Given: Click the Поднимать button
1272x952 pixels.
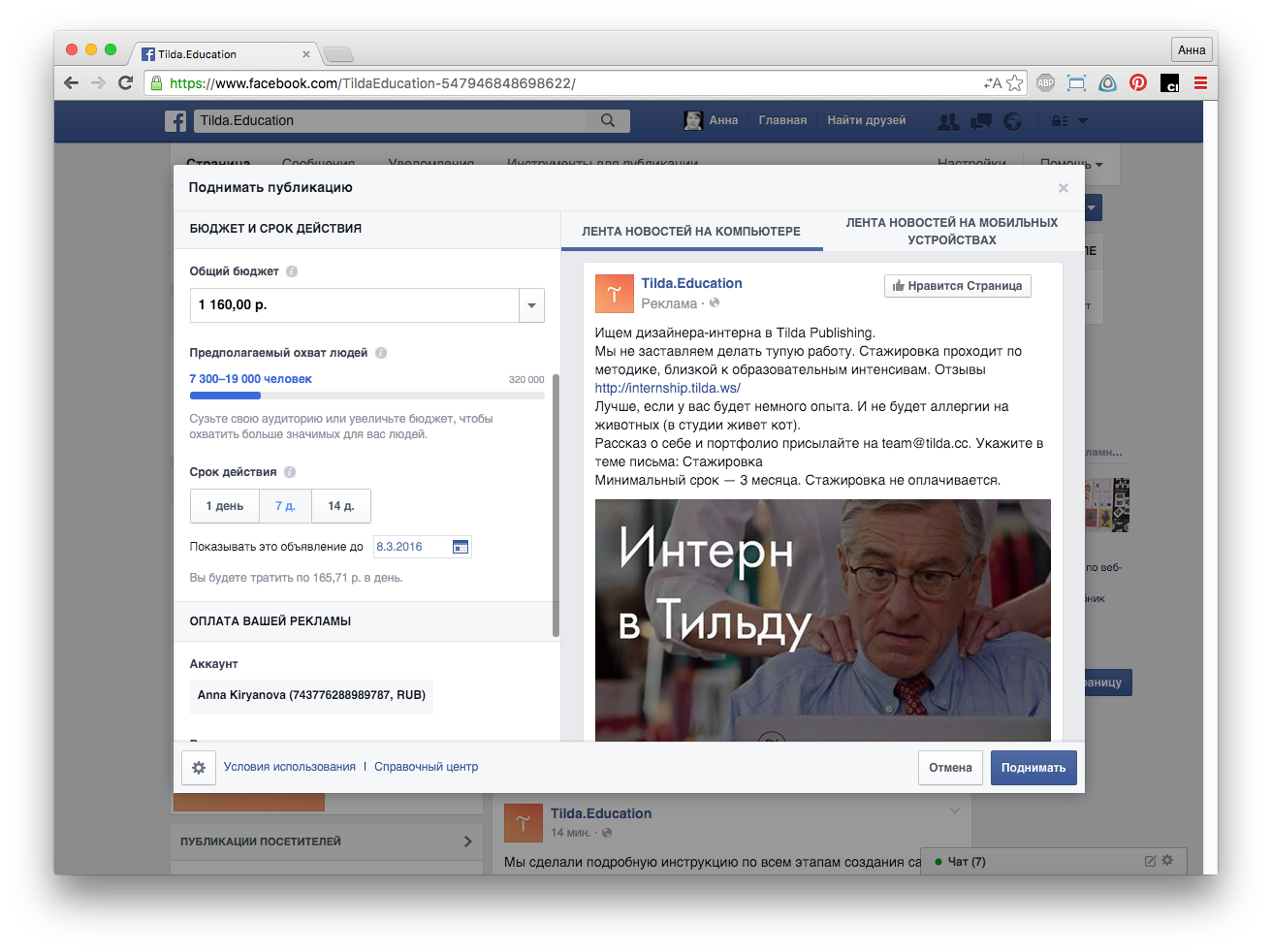Looking at the screenshot, I should point(1033,768).
